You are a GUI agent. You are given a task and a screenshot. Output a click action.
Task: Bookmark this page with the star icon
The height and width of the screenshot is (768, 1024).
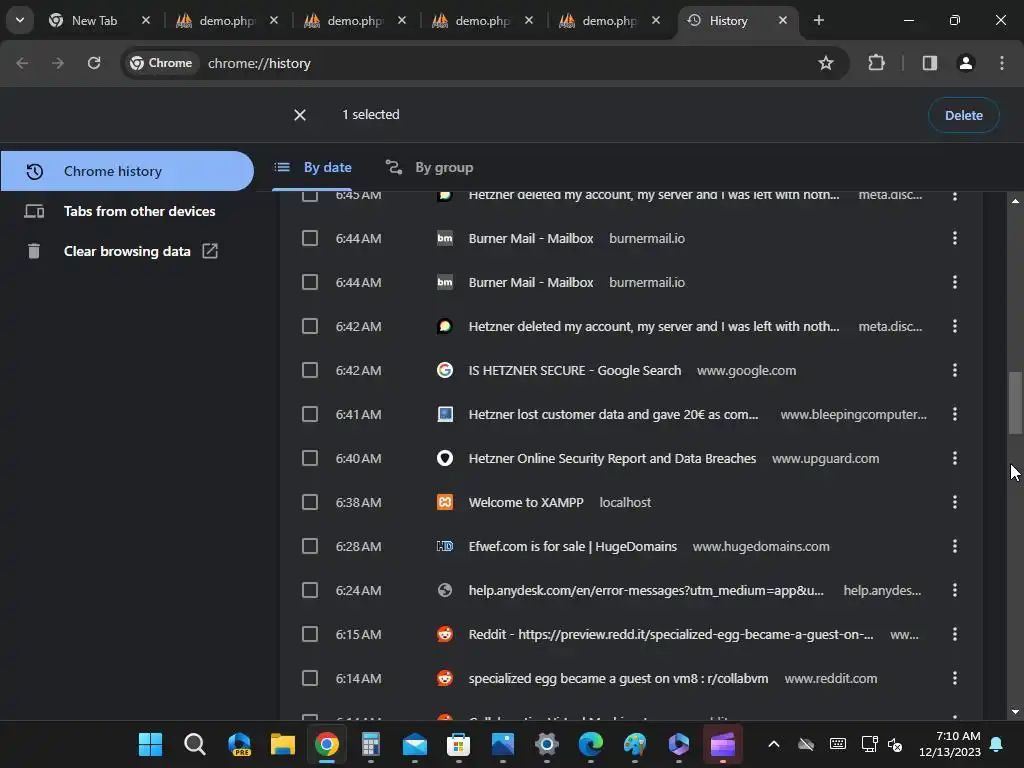point(825,63)
